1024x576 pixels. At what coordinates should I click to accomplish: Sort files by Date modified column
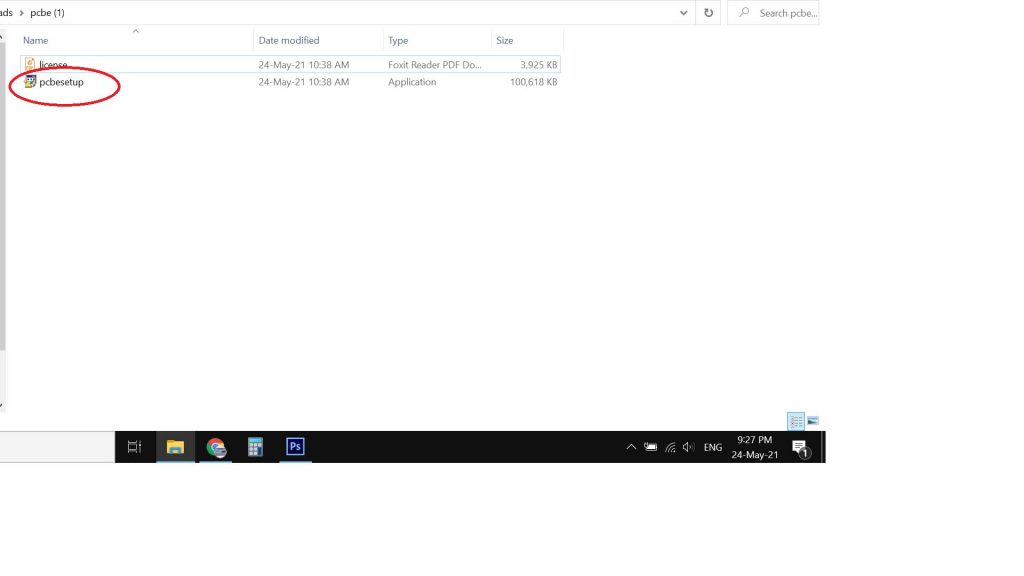(x=289, y=41)
